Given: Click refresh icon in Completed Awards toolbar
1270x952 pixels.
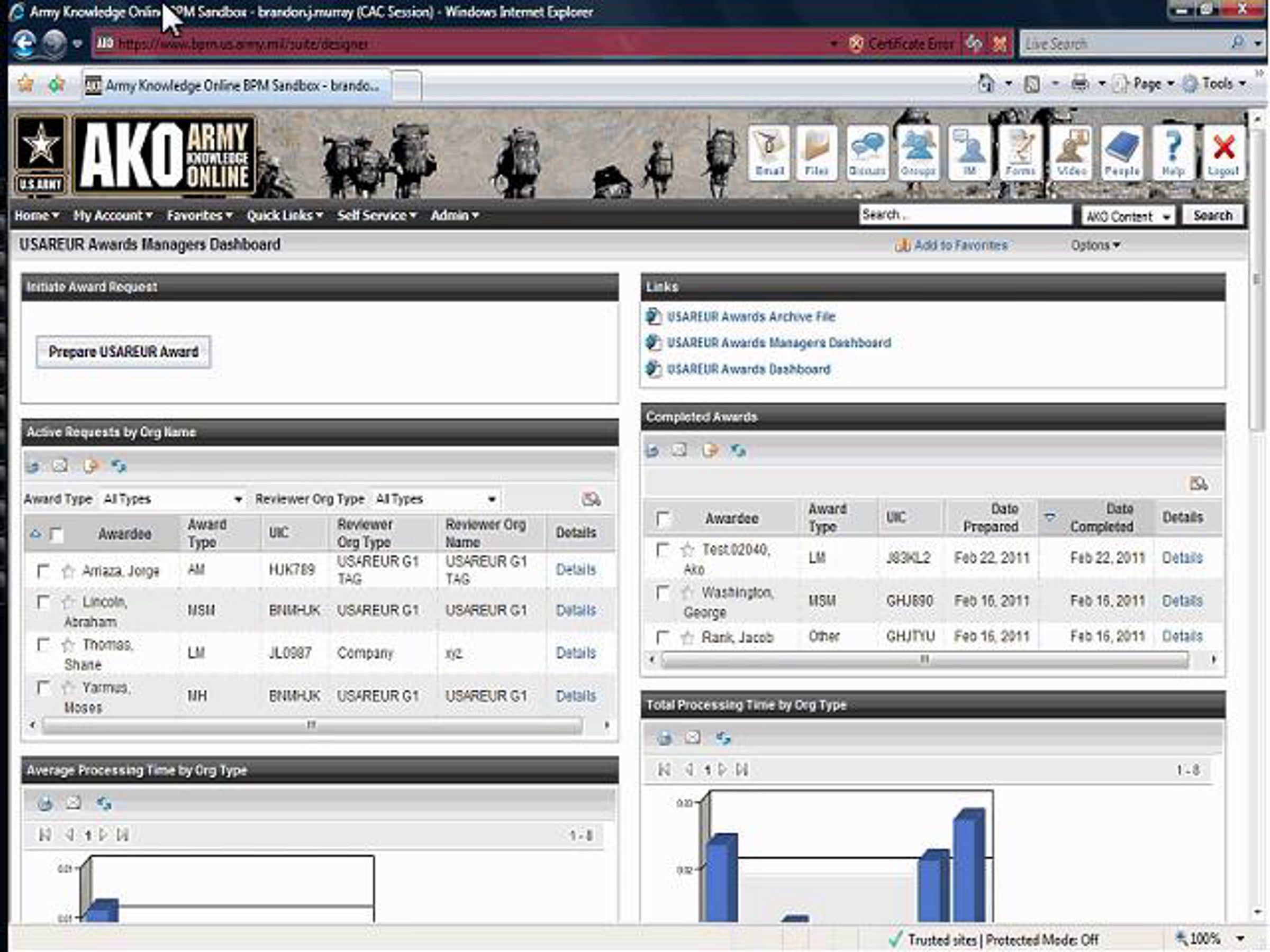Looking at the screenshot, I should click(738, 451).
